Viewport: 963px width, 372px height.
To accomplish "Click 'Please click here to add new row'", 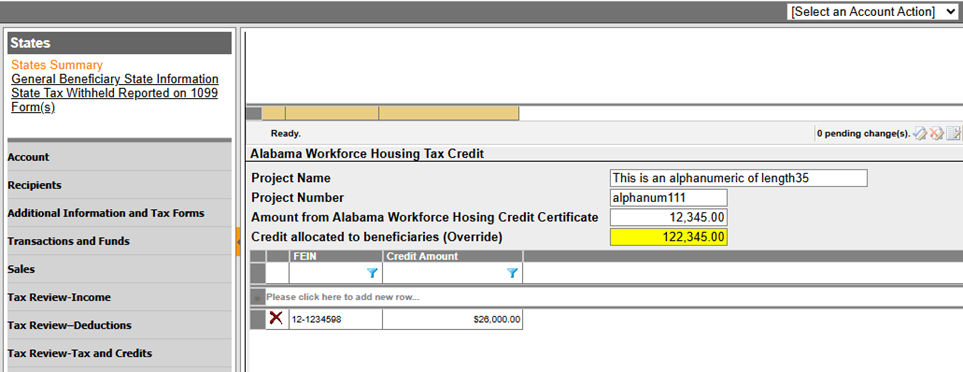I will pos(343,297).
